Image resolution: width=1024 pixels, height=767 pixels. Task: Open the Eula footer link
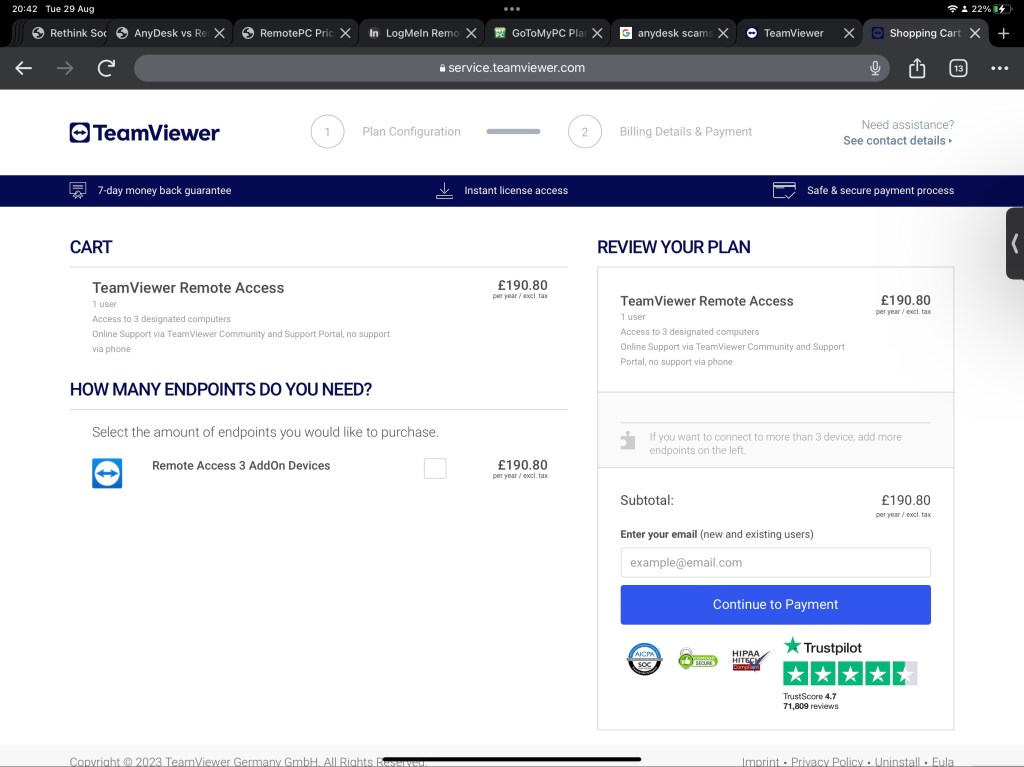point(942,762)
